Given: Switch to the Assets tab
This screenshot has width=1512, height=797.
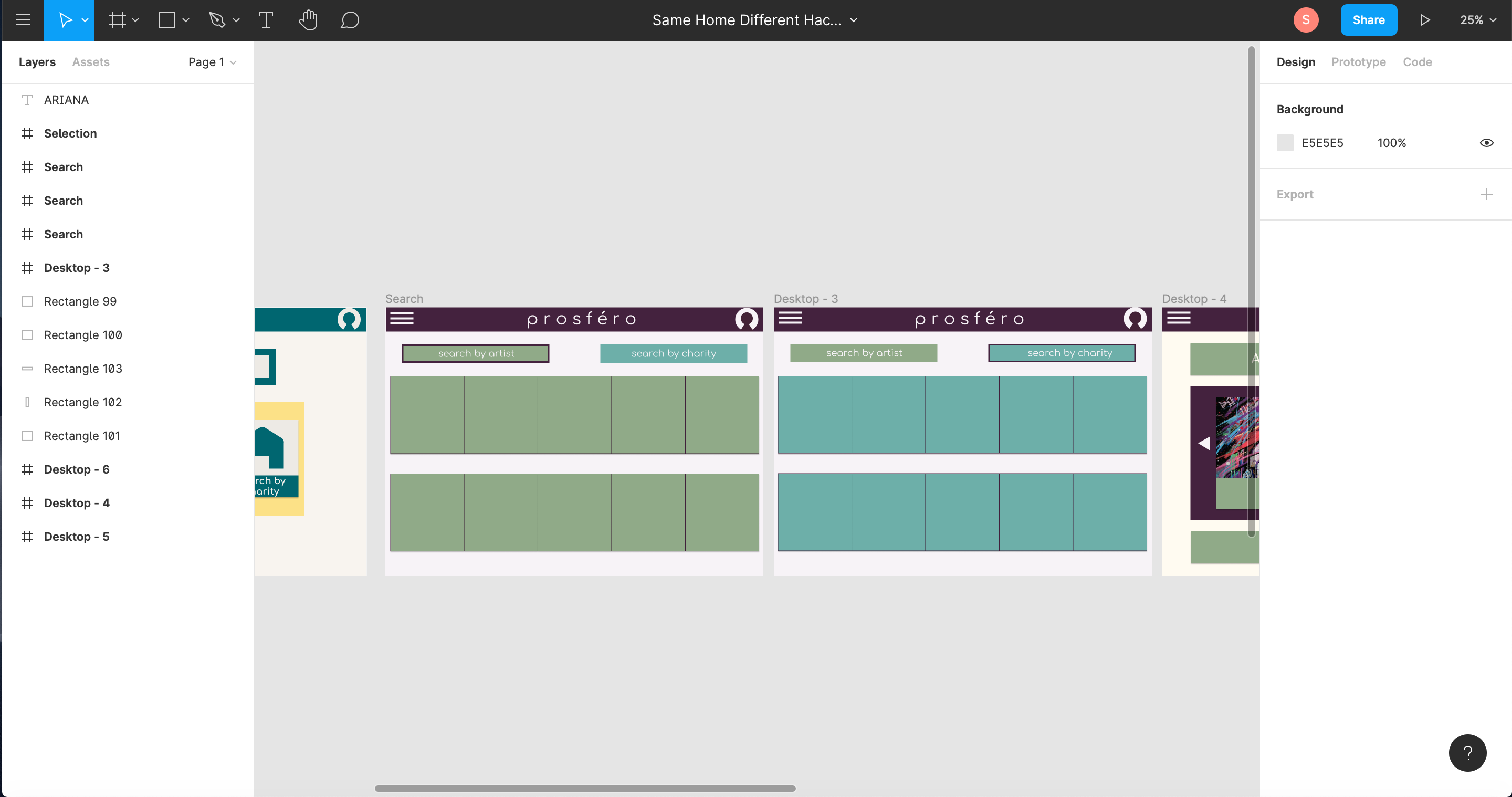Looking at the screenshot, I should [x=90, y=62].
